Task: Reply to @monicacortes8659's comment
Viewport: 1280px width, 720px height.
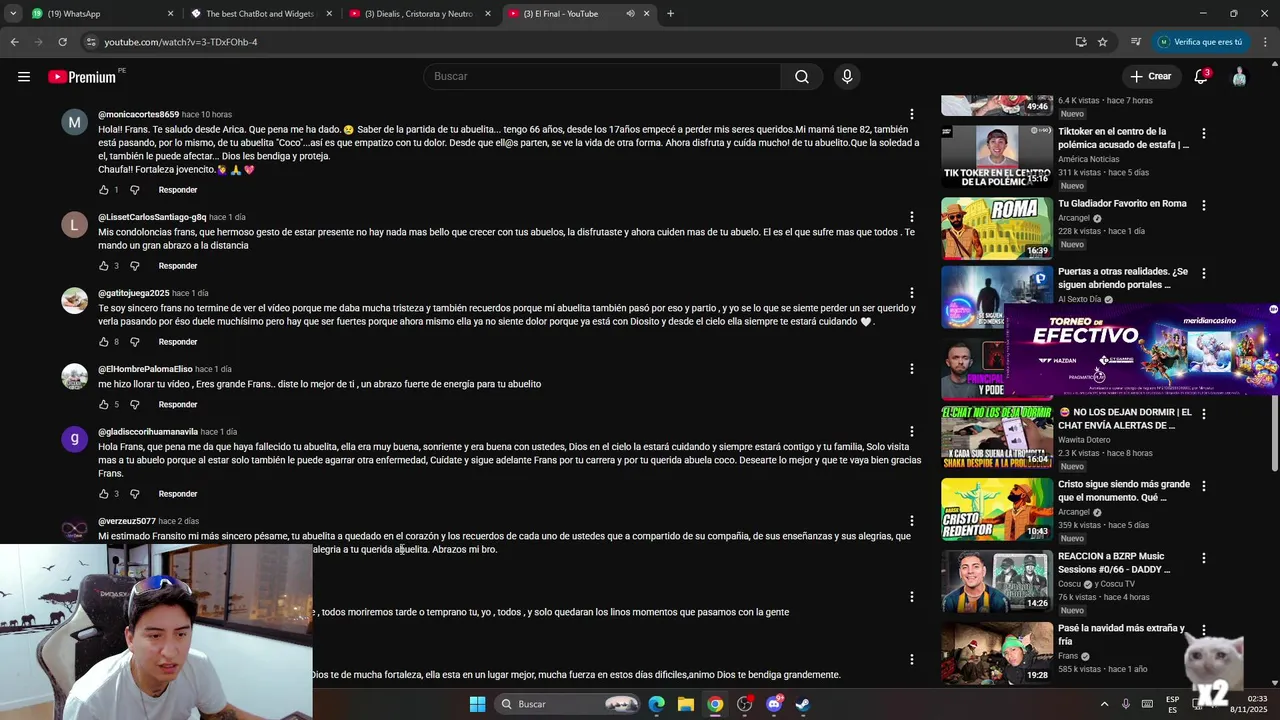Action: click(x=178, y=190)
